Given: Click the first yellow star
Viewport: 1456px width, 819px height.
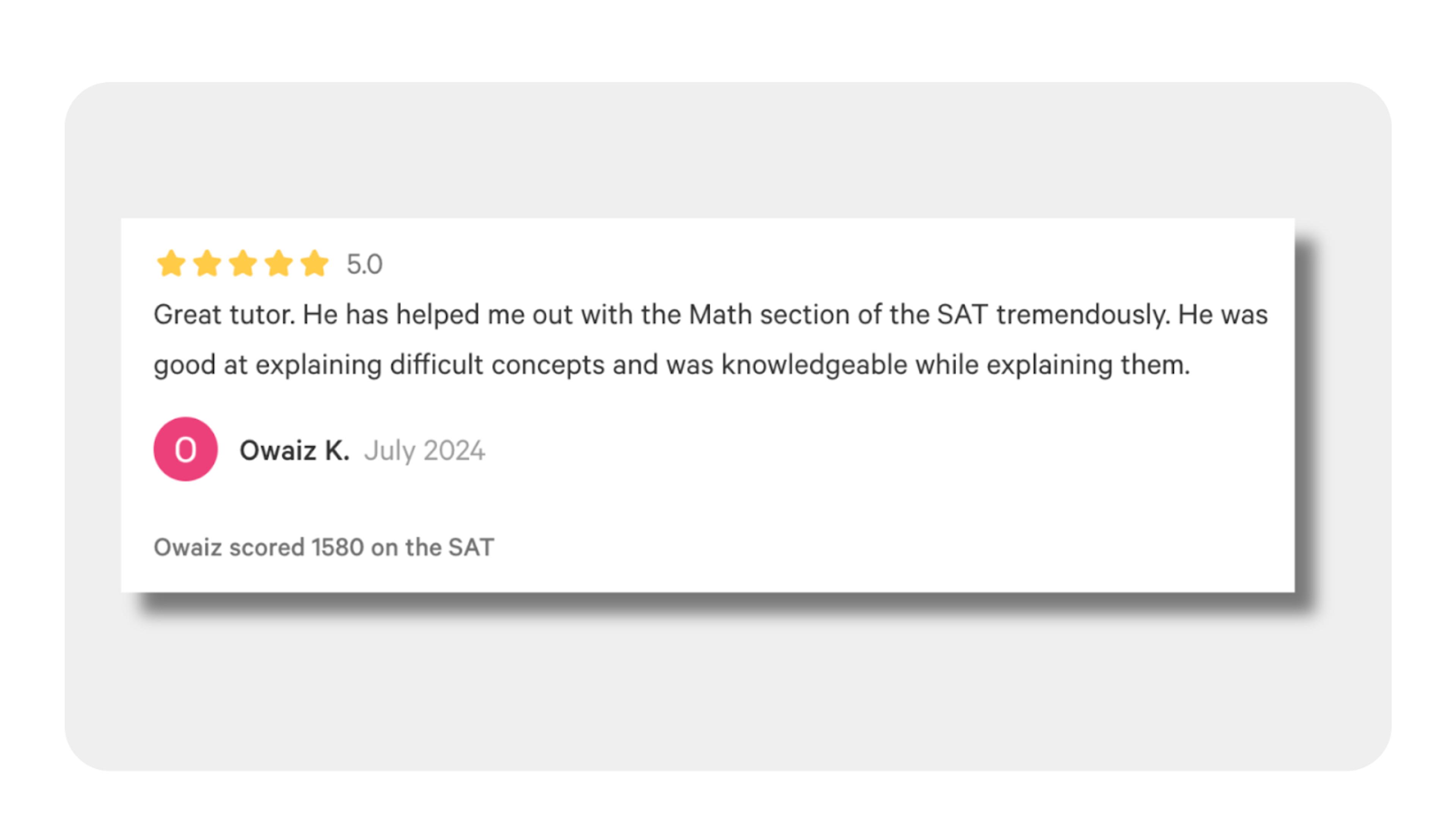Looking at the screenshot, I should coord(171,264).
